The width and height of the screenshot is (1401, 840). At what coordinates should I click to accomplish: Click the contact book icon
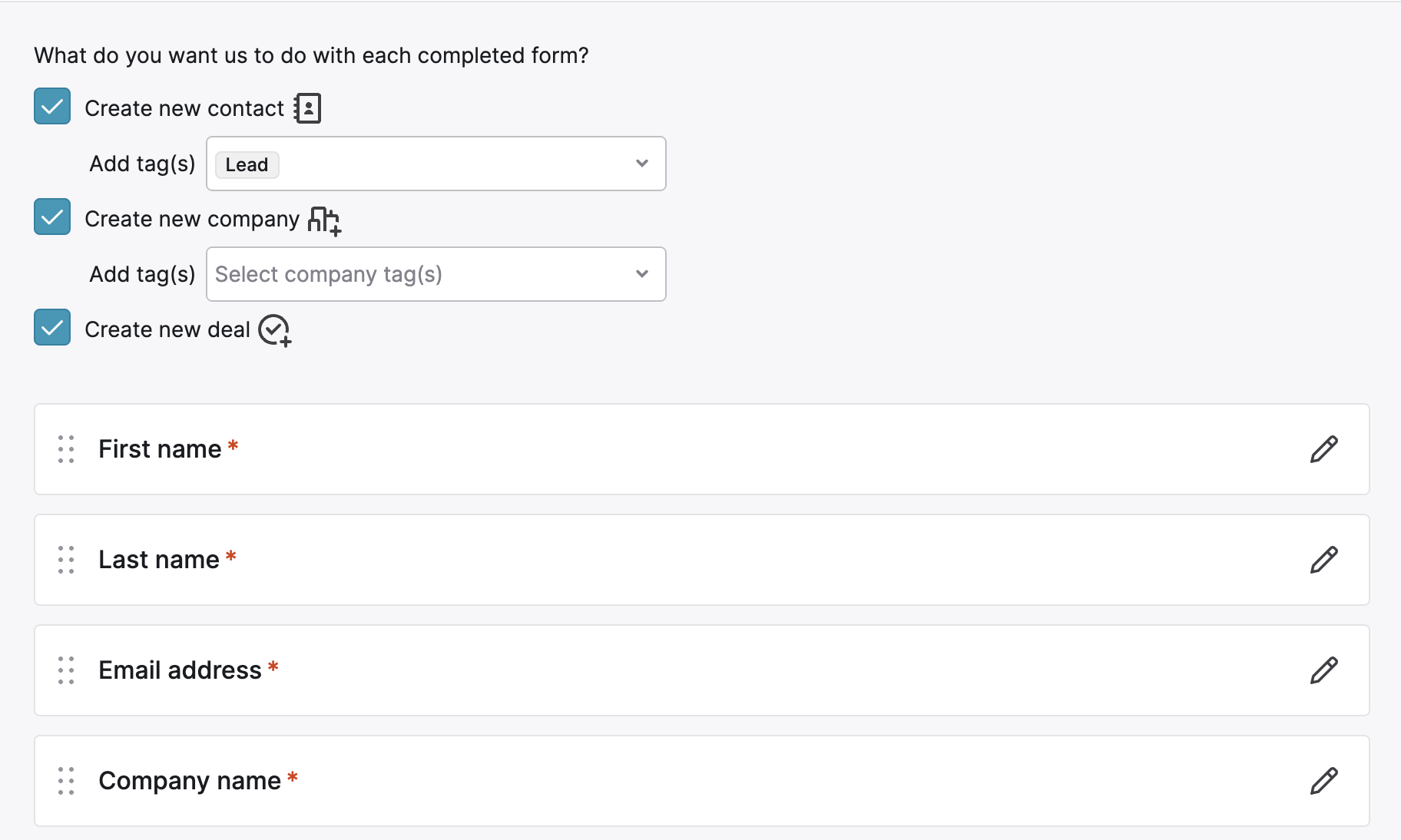(307, 108)
